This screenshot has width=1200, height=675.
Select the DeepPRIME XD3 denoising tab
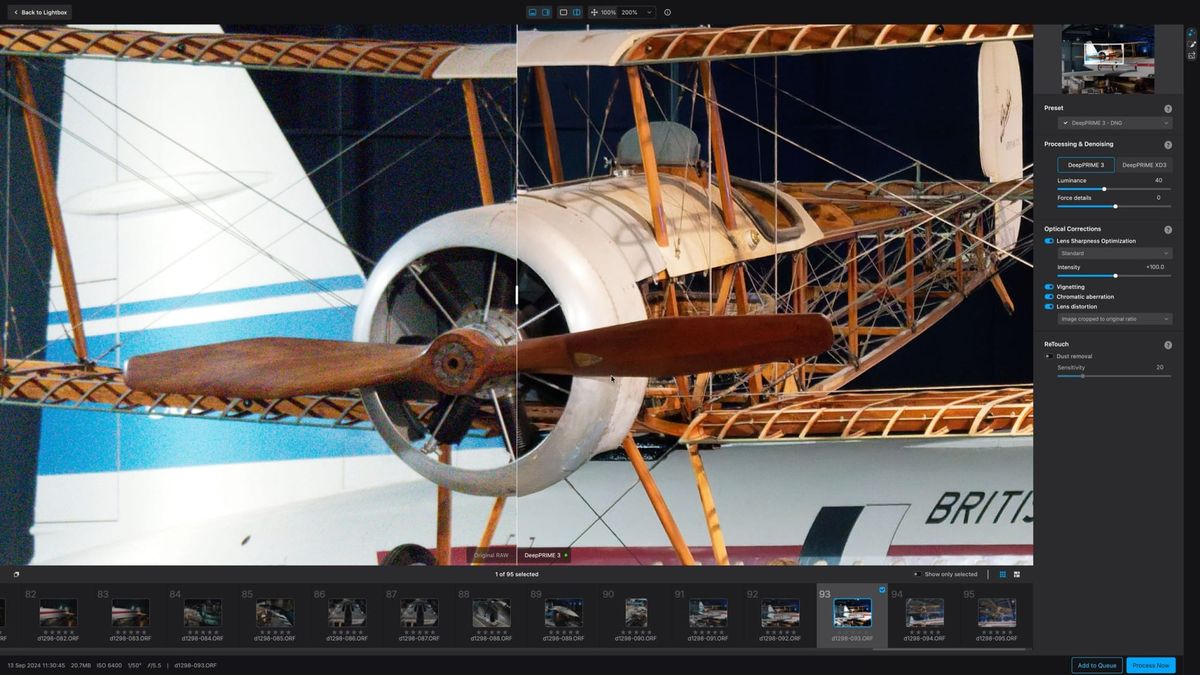1144,165
